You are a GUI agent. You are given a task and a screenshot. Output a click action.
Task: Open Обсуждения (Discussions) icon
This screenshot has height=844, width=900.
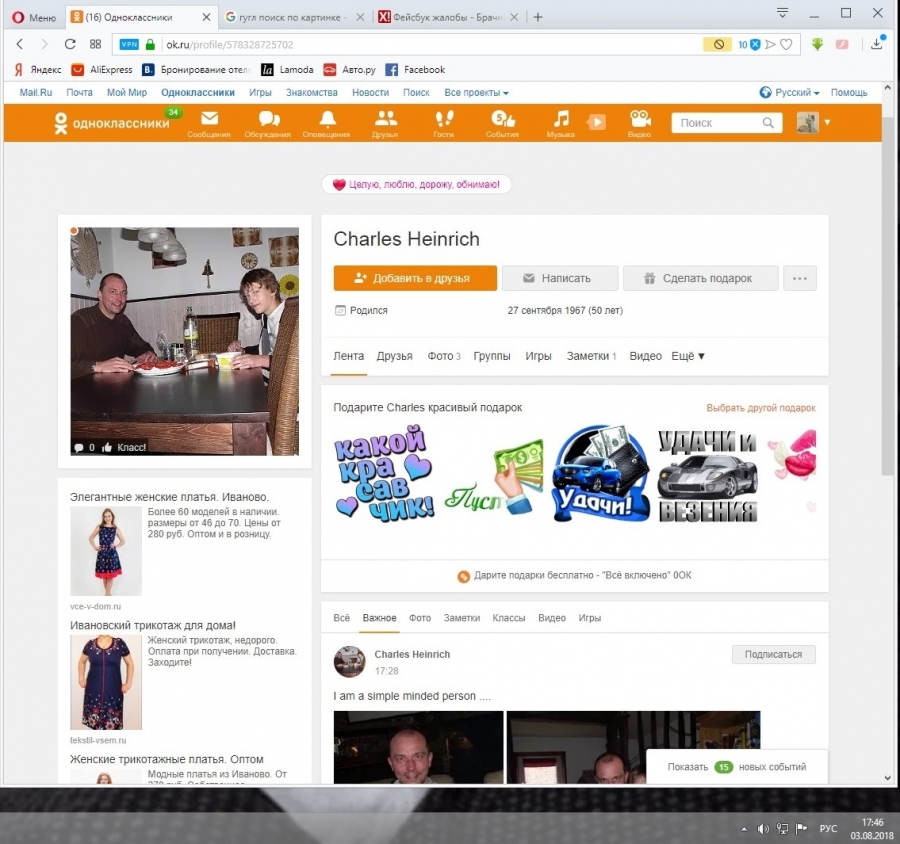(268, 122)
